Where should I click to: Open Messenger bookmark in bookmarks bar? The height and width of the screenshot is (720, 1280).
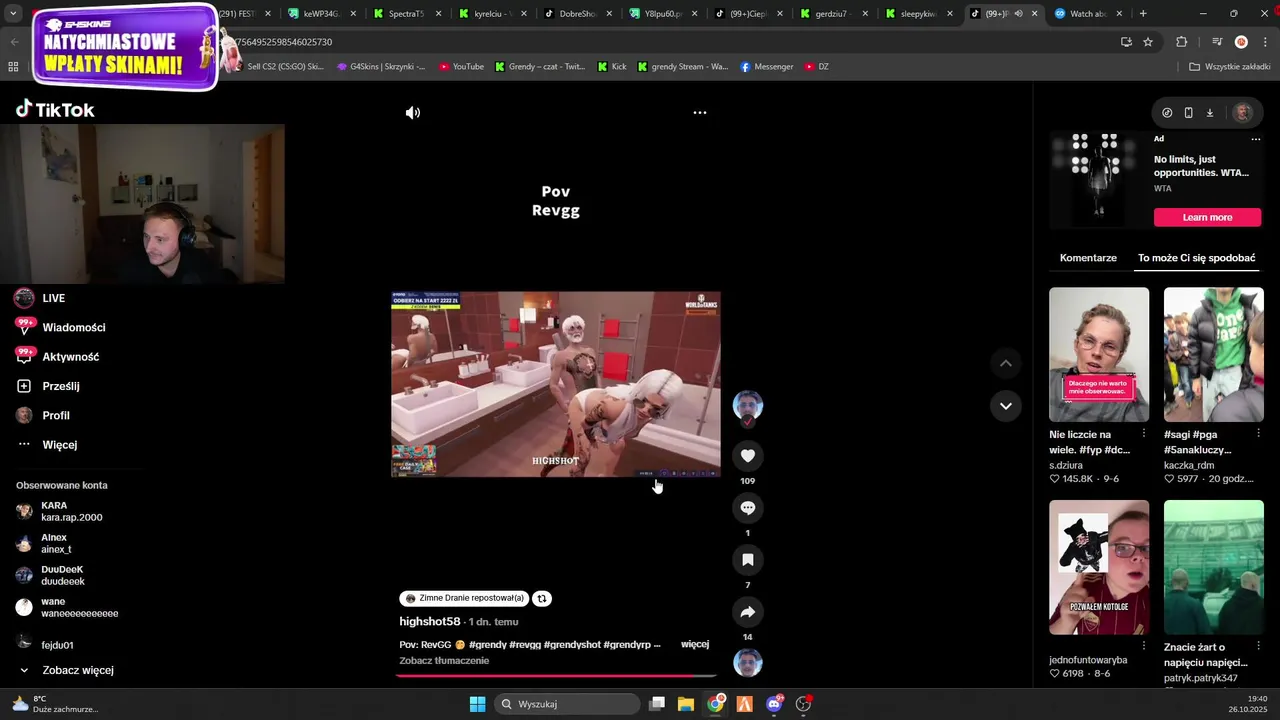point(767,67)
